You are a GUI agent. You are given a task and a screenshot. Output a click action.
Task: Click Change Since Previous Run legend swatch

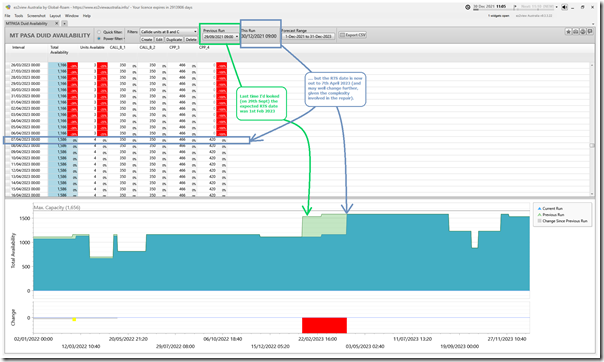click(539, 221)
